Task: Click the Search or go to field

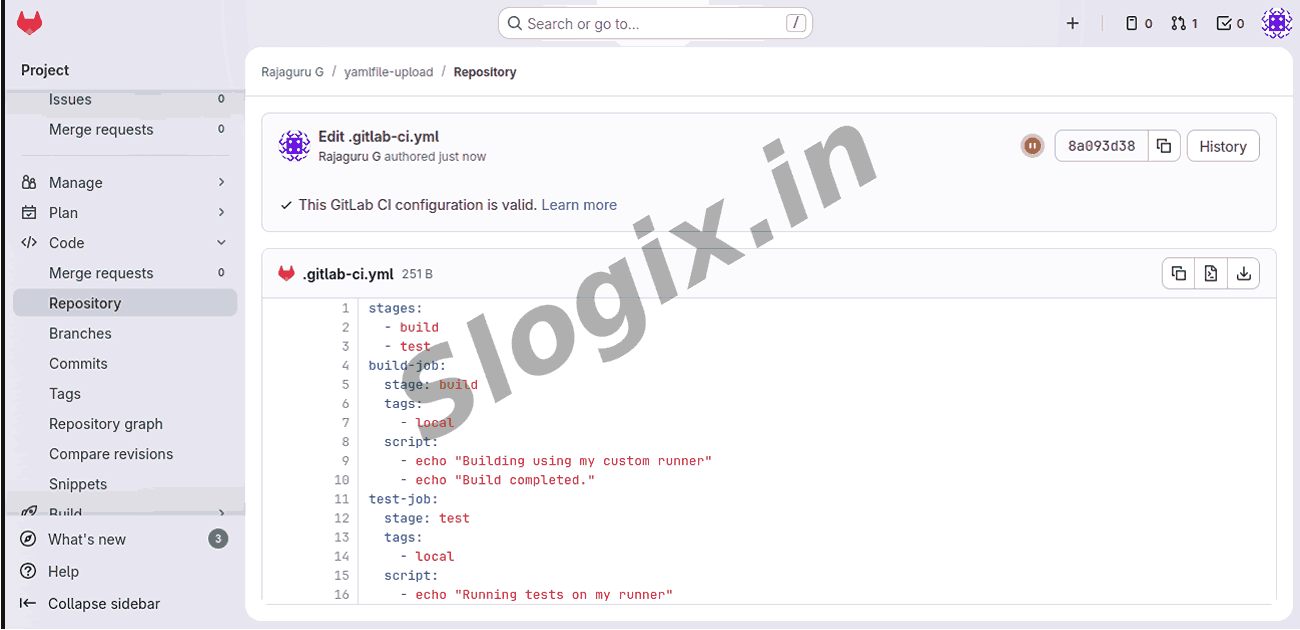Action: tap(655, 23)
